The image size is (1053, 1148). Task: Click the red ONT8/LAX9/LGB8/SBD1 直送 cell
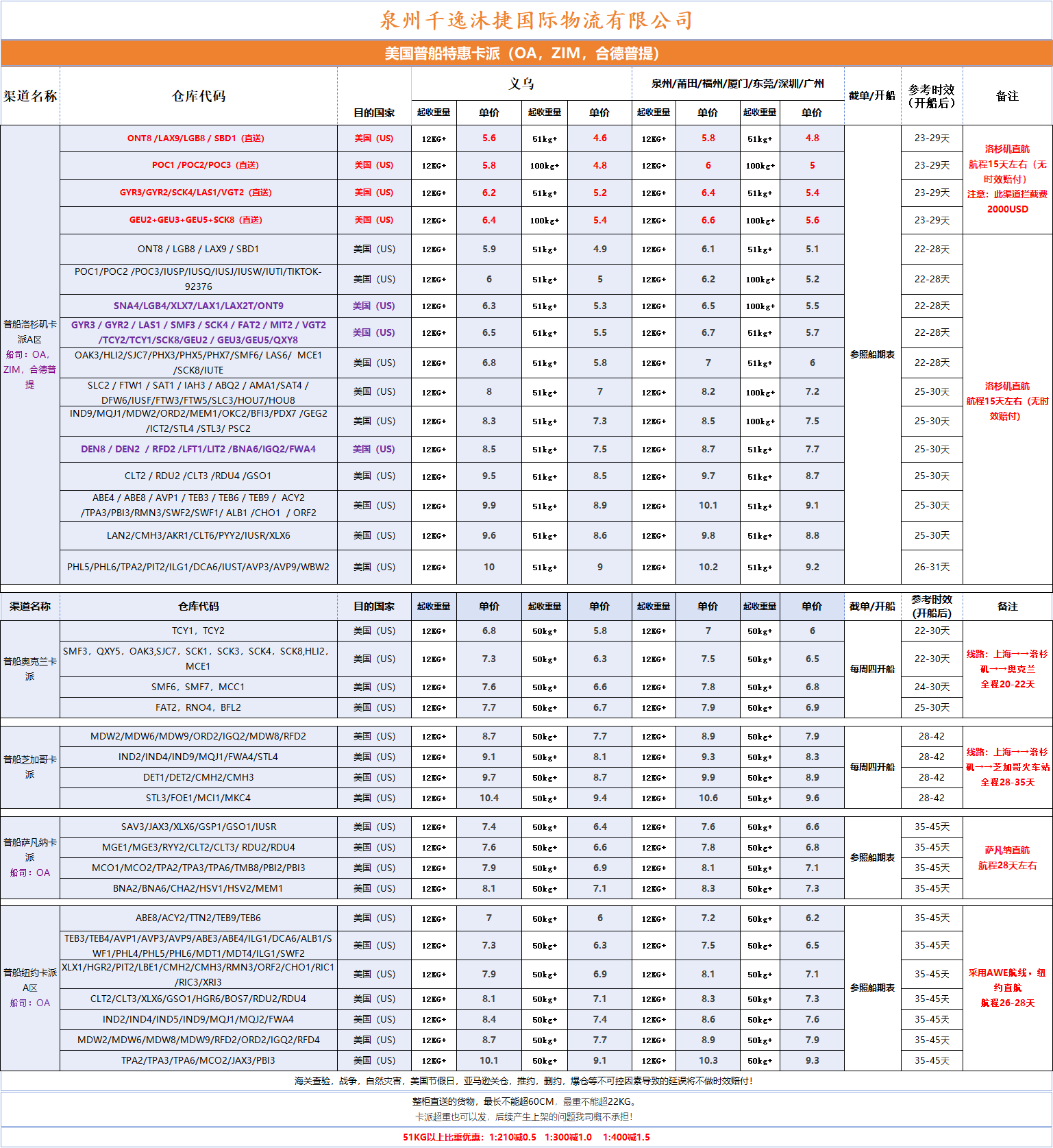(x=196, y=138)
